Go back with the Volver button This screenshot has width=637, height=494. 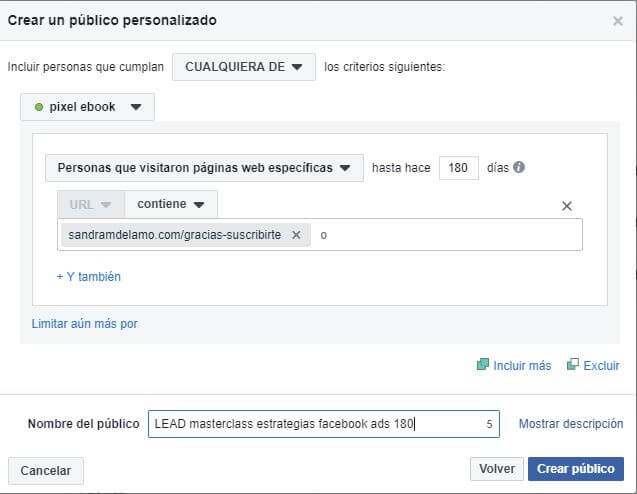(496, 469)
